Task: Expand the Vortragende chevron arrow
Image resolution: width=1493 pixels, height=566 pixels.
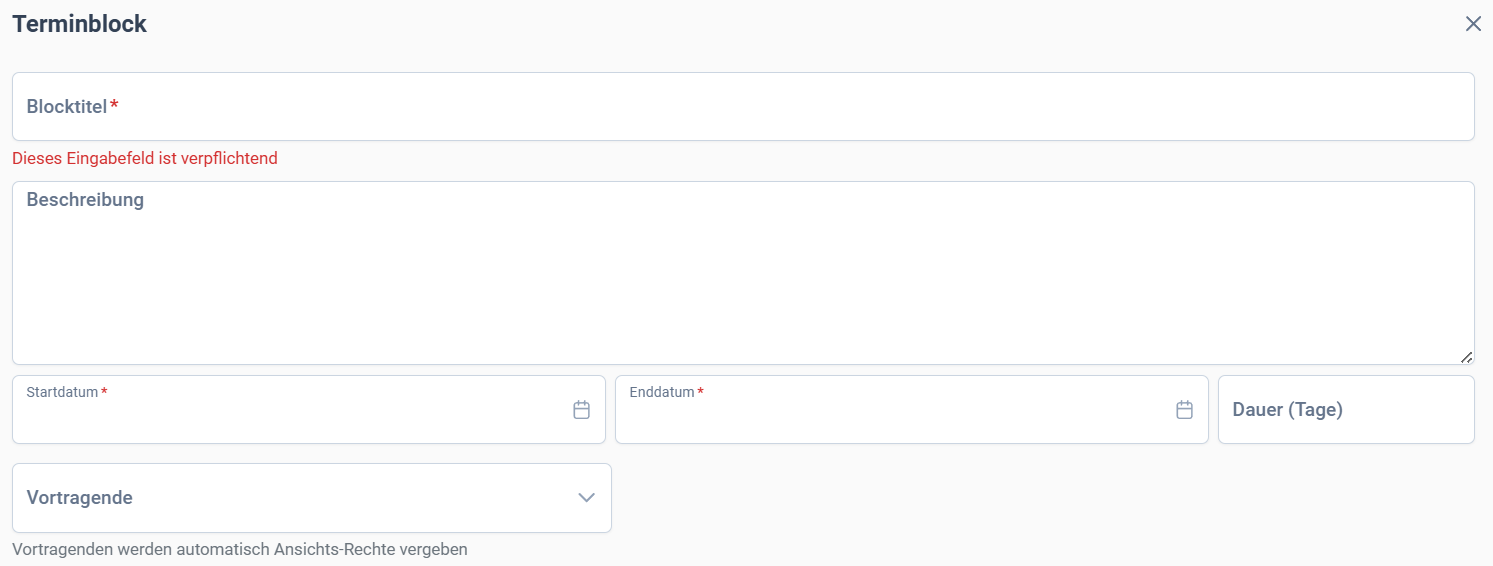Action: click(587, 498)
